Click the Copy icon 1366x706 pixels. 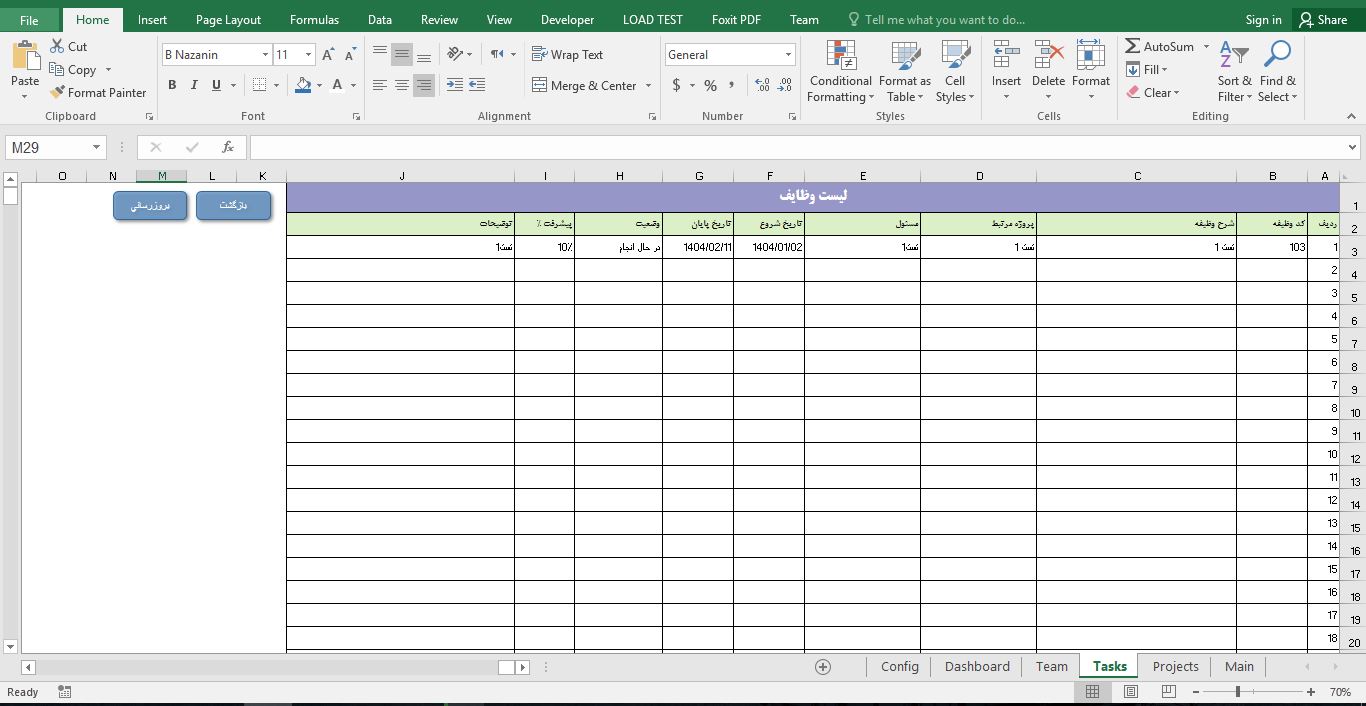coord(57,70)
